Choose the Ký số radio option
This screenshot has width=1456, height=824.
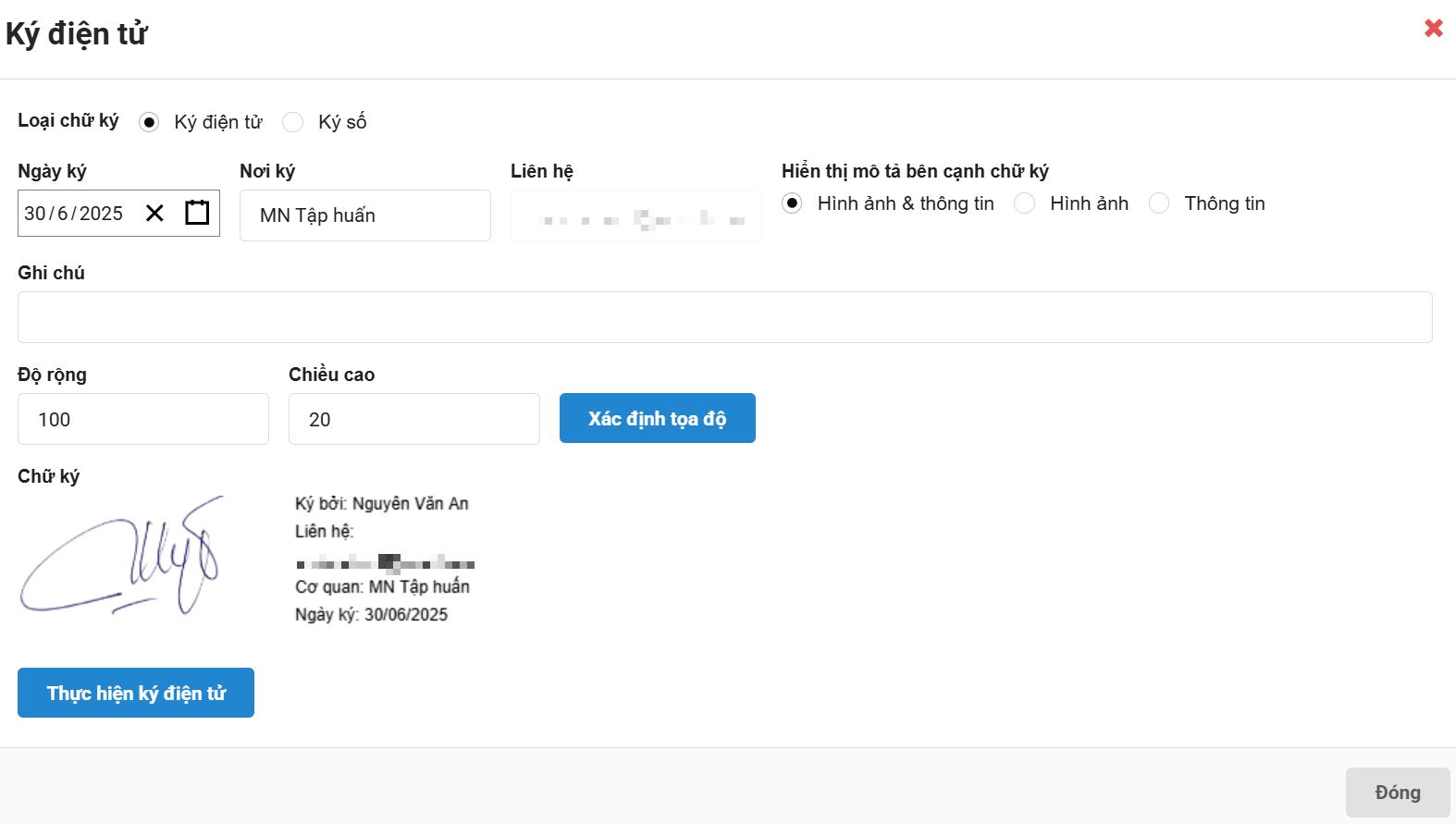click(x=293, y=122)
